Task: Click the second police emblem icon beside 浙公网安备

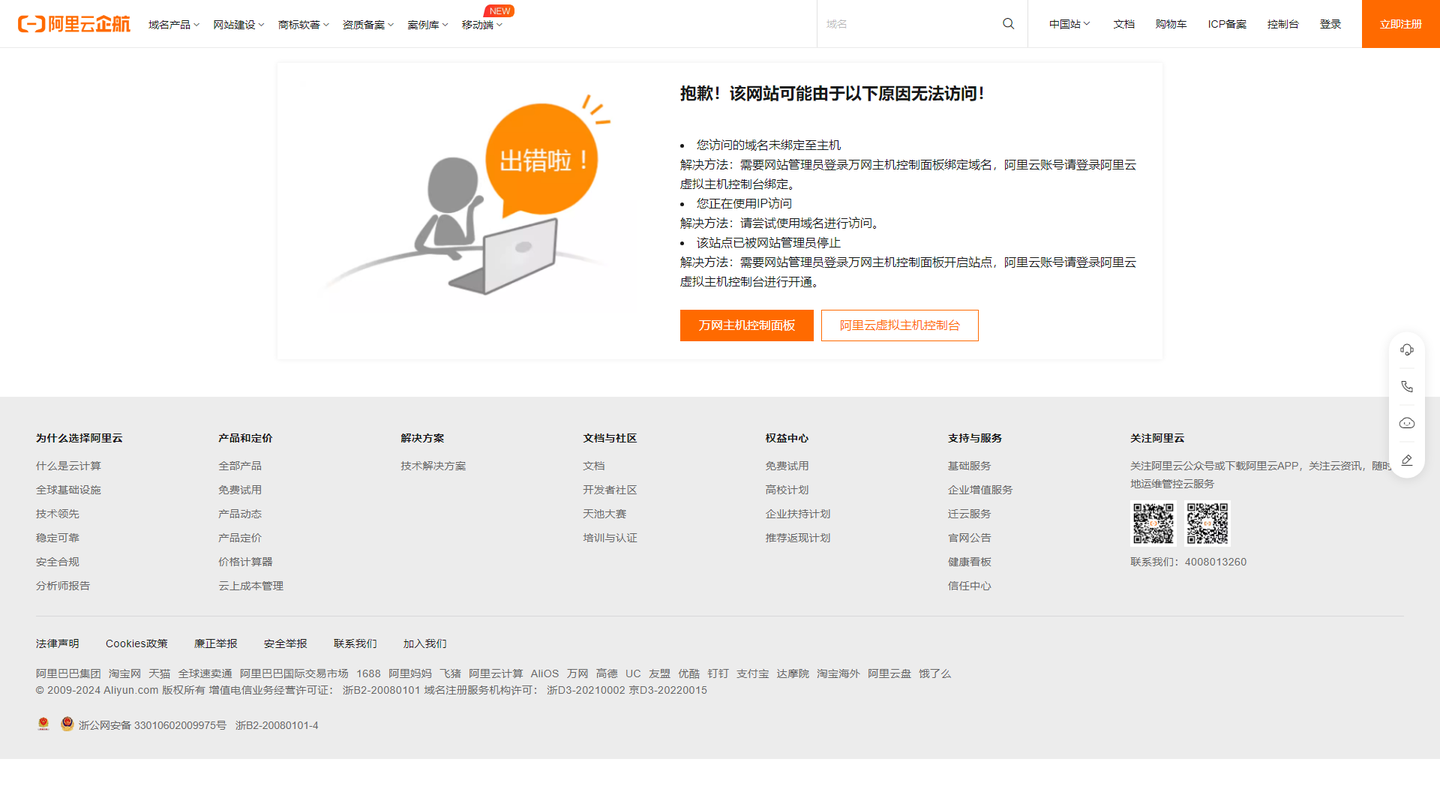Action: tap(67, 724)
